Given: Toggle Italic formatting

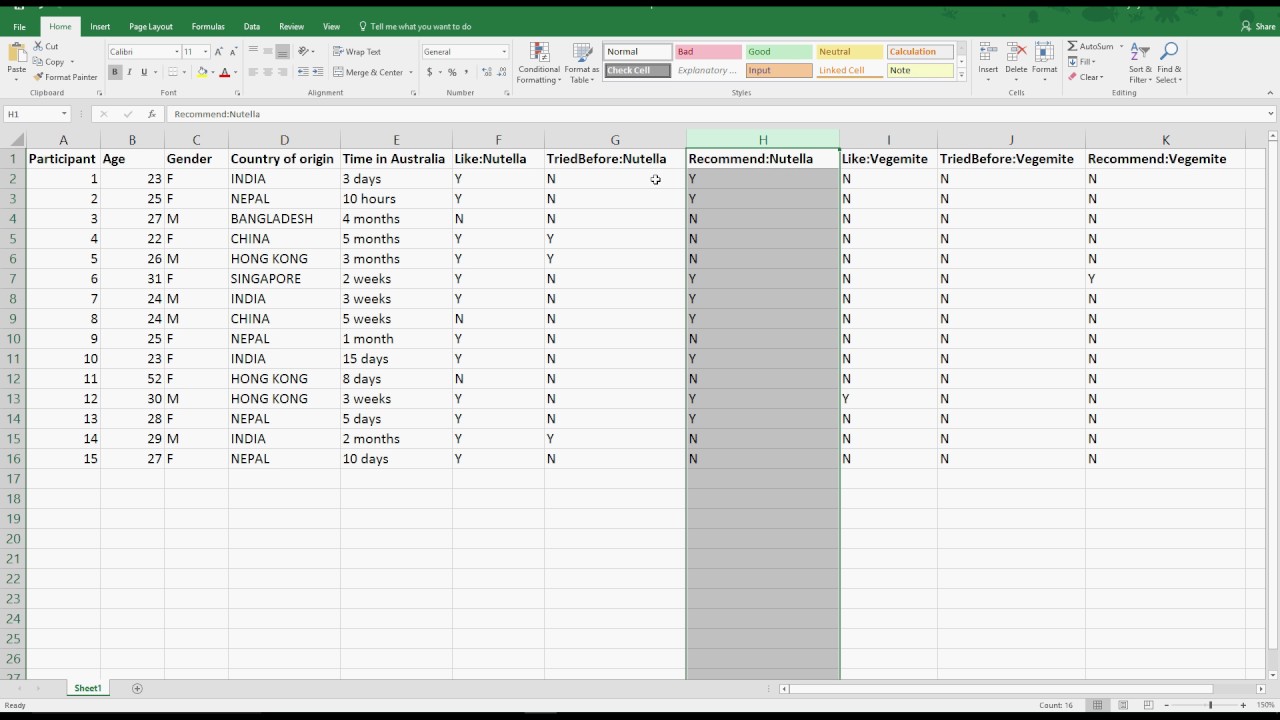Looking at the screenshot, I should coord(130,72).
